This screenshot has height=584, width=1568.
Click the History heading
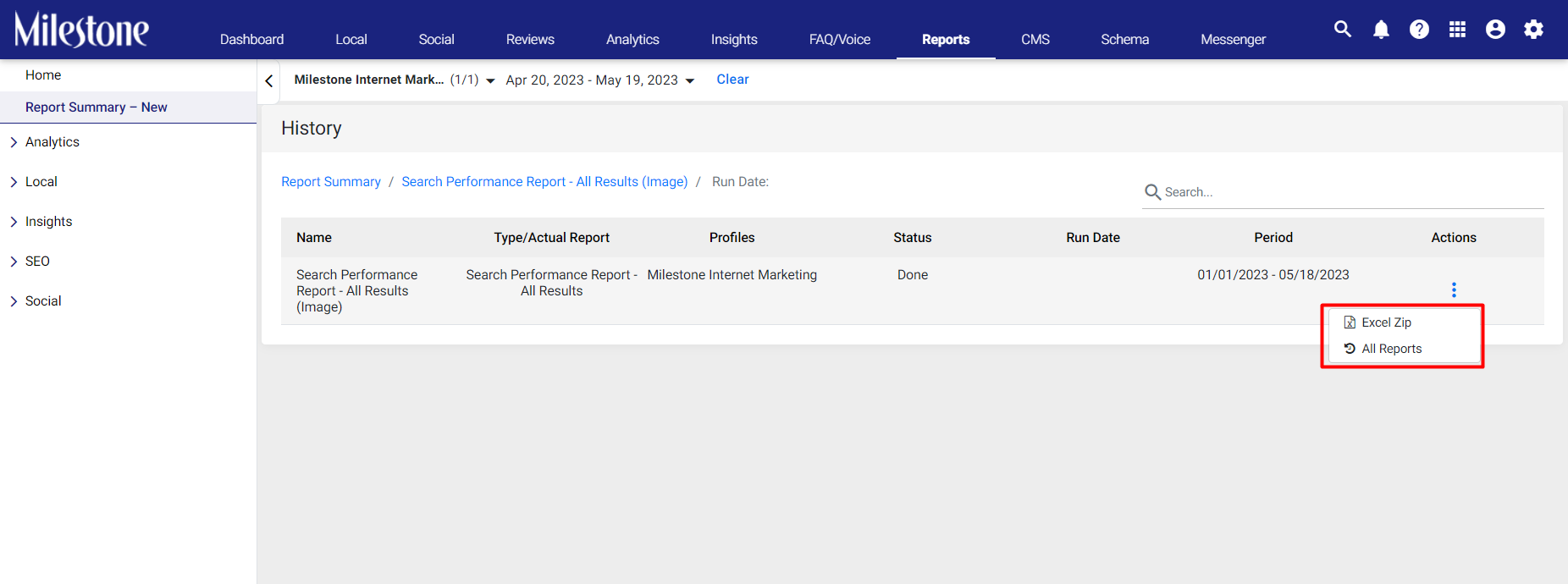tap(312, 128)
